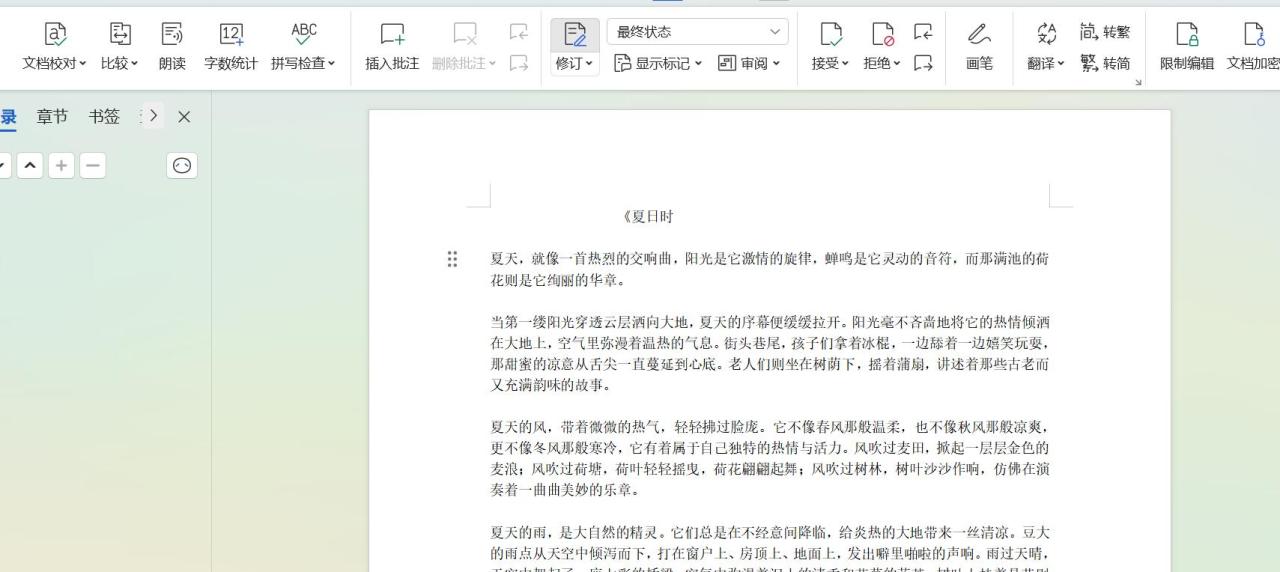The height and width of the screenshot is (572, 1280).
Task: Switch to the 书签 bookmarks tab
Action: (x=104, y=117)
